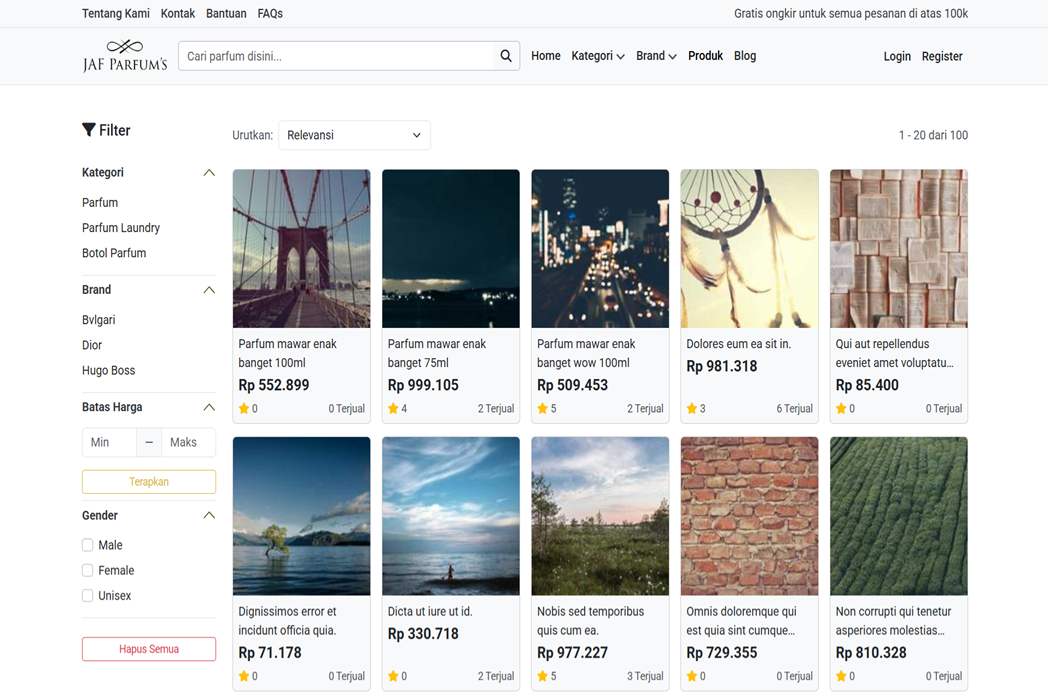Viewport: 1048px width, 700px height.
Task: Open the dreamcatcher product thumbnail
Action: (749, 248)
